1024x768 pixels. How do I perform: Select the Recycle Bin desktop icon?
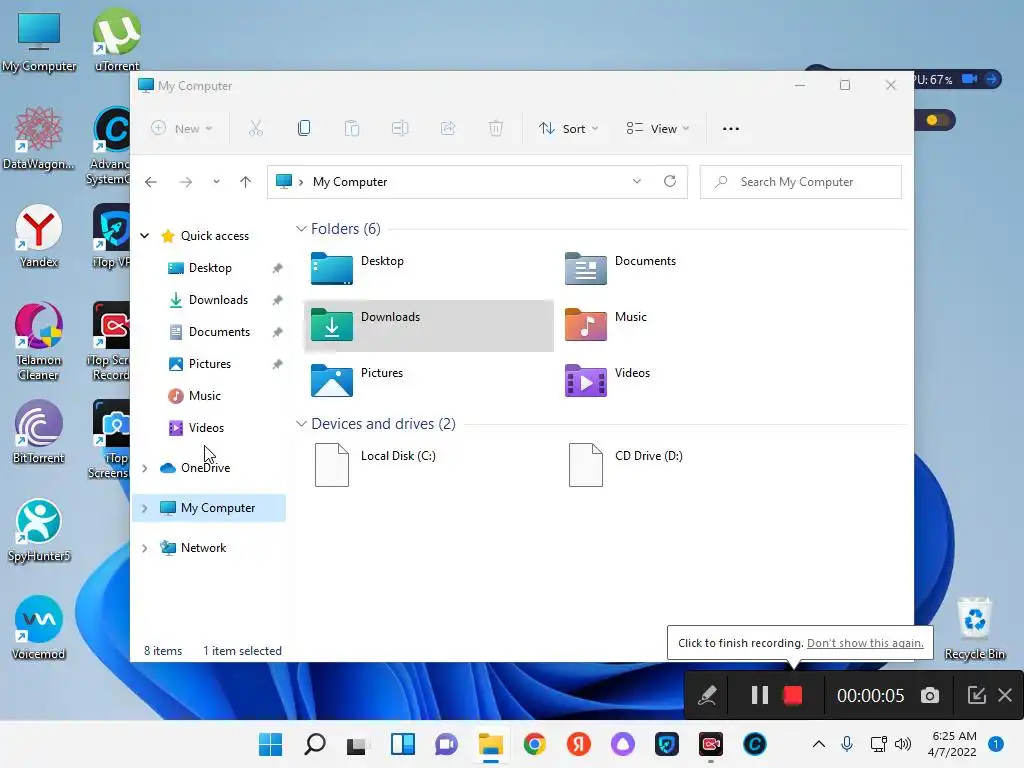(x=974, y=628)
